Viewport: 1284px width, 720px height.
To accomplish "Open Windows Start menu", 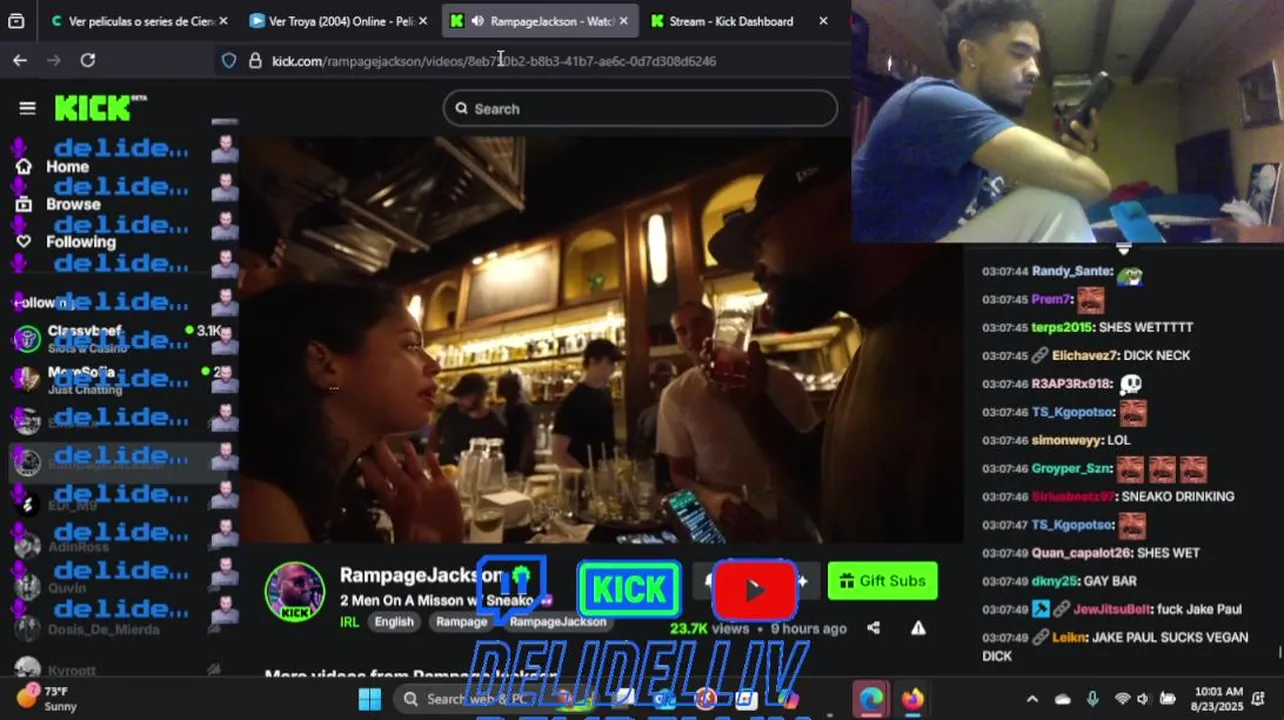I will [x=370, y=698].
